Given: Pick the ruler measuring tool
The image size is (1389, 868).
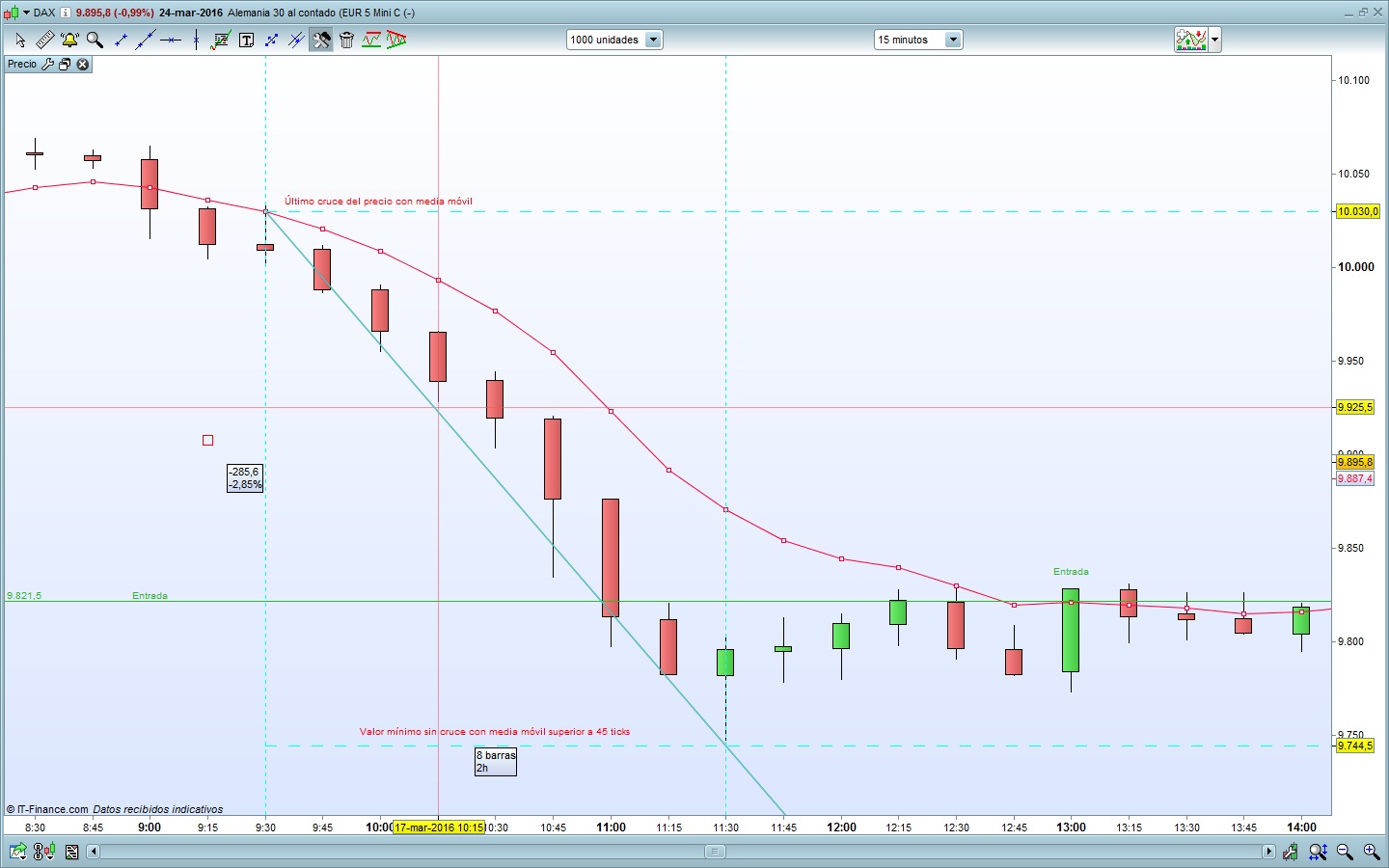Looking at the screenshot, I should [44, 40].
